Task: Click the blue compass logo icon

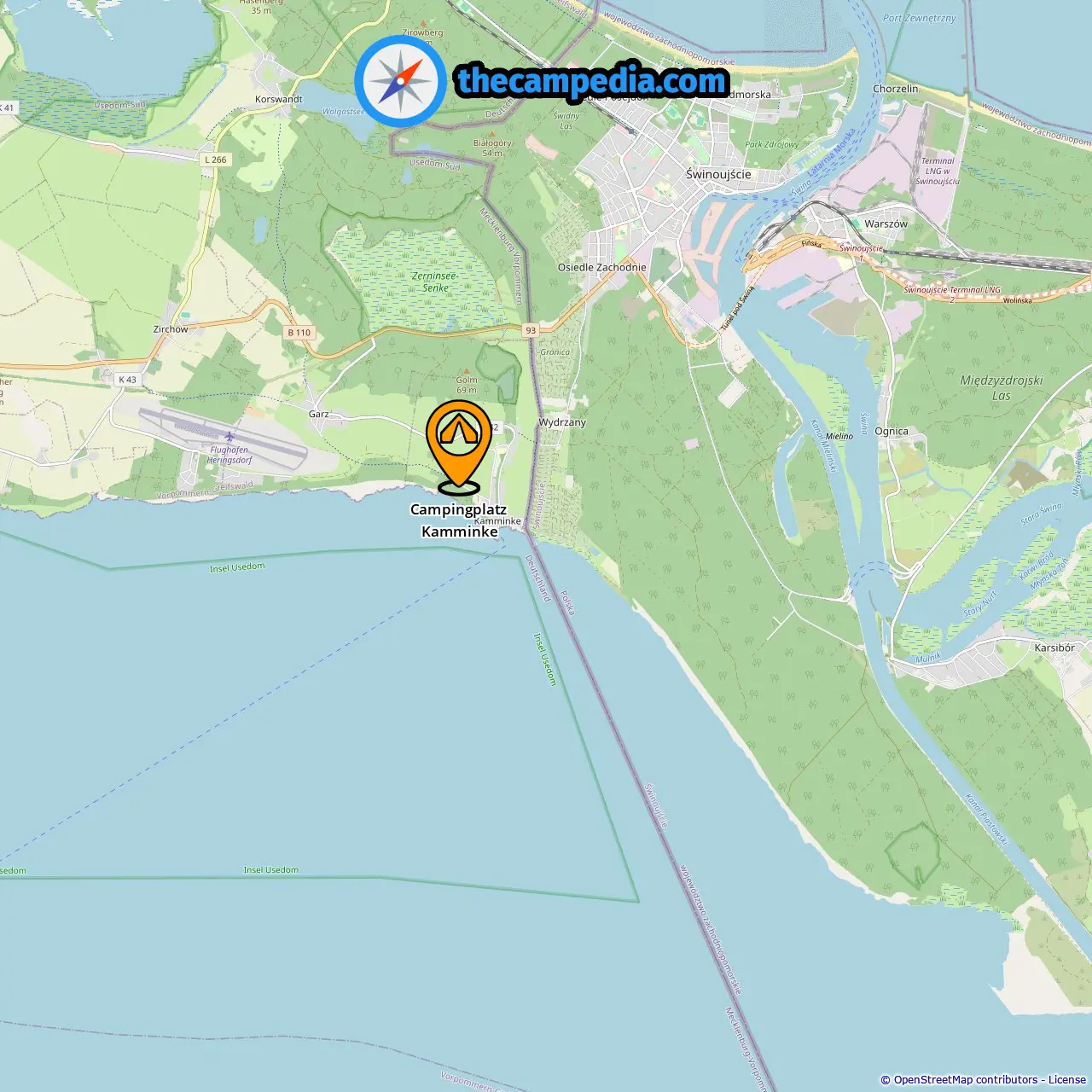Action: (400, 82)
